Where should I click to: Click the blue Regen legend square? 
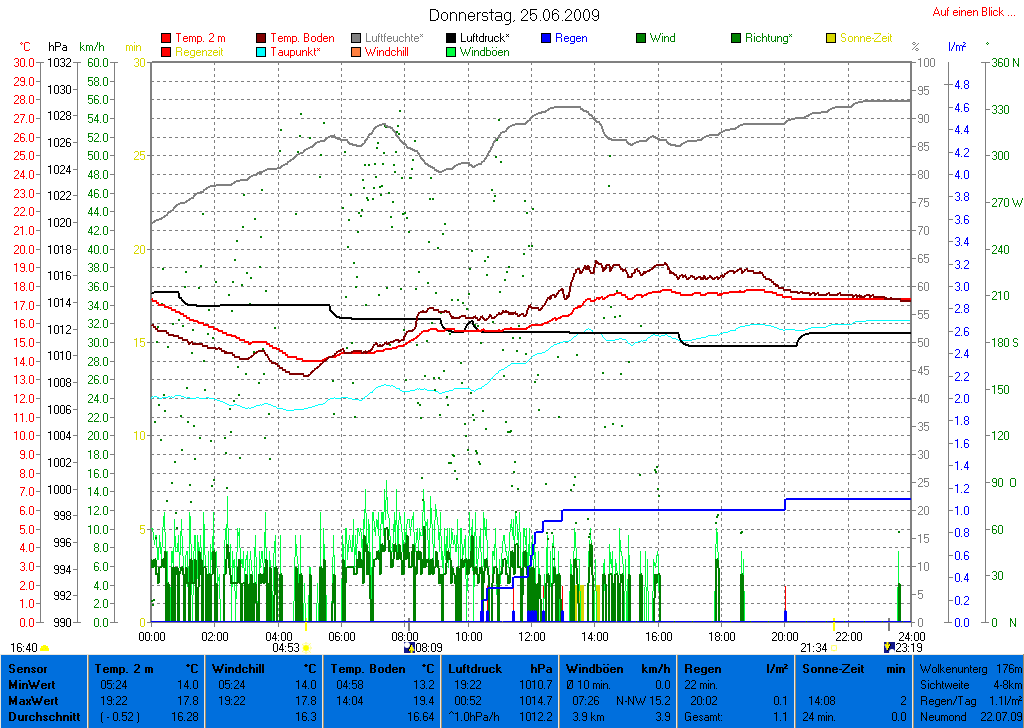click(x=546, y=38)
